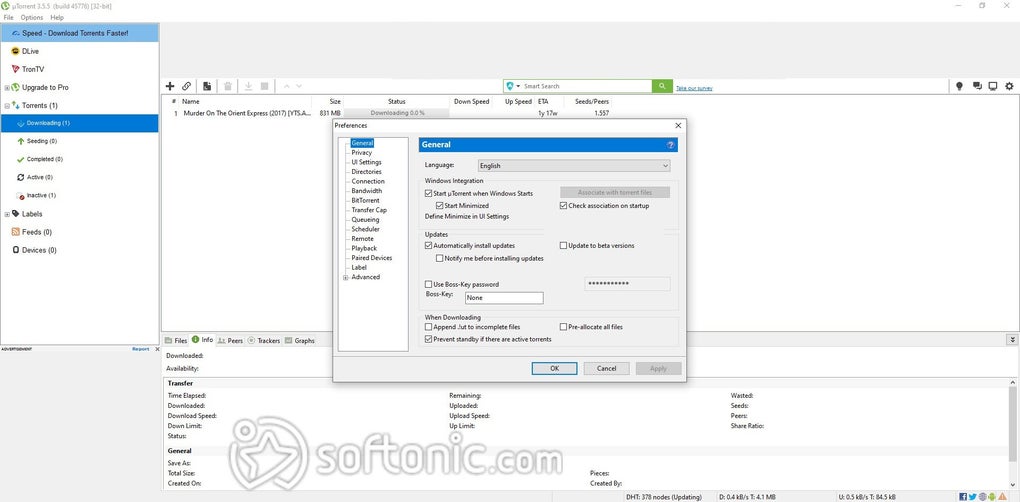
Task: Switch to the Files tab
Action: point(176,340)
